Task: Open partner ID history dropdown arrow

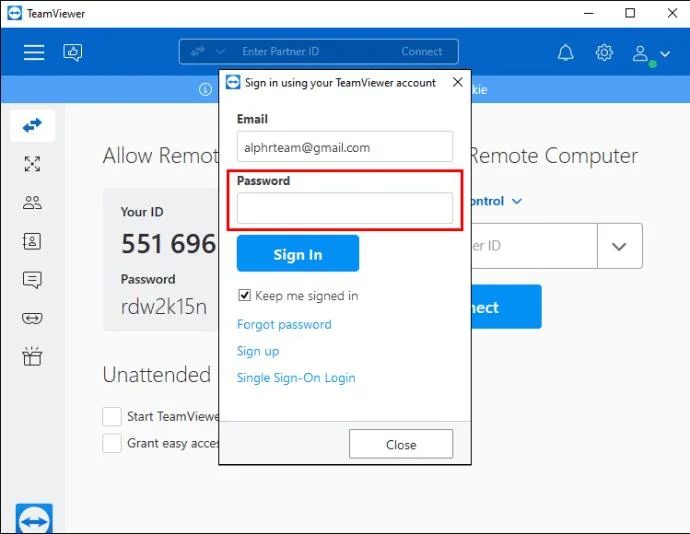Action: pyautogui.click(x=620, y=246)
